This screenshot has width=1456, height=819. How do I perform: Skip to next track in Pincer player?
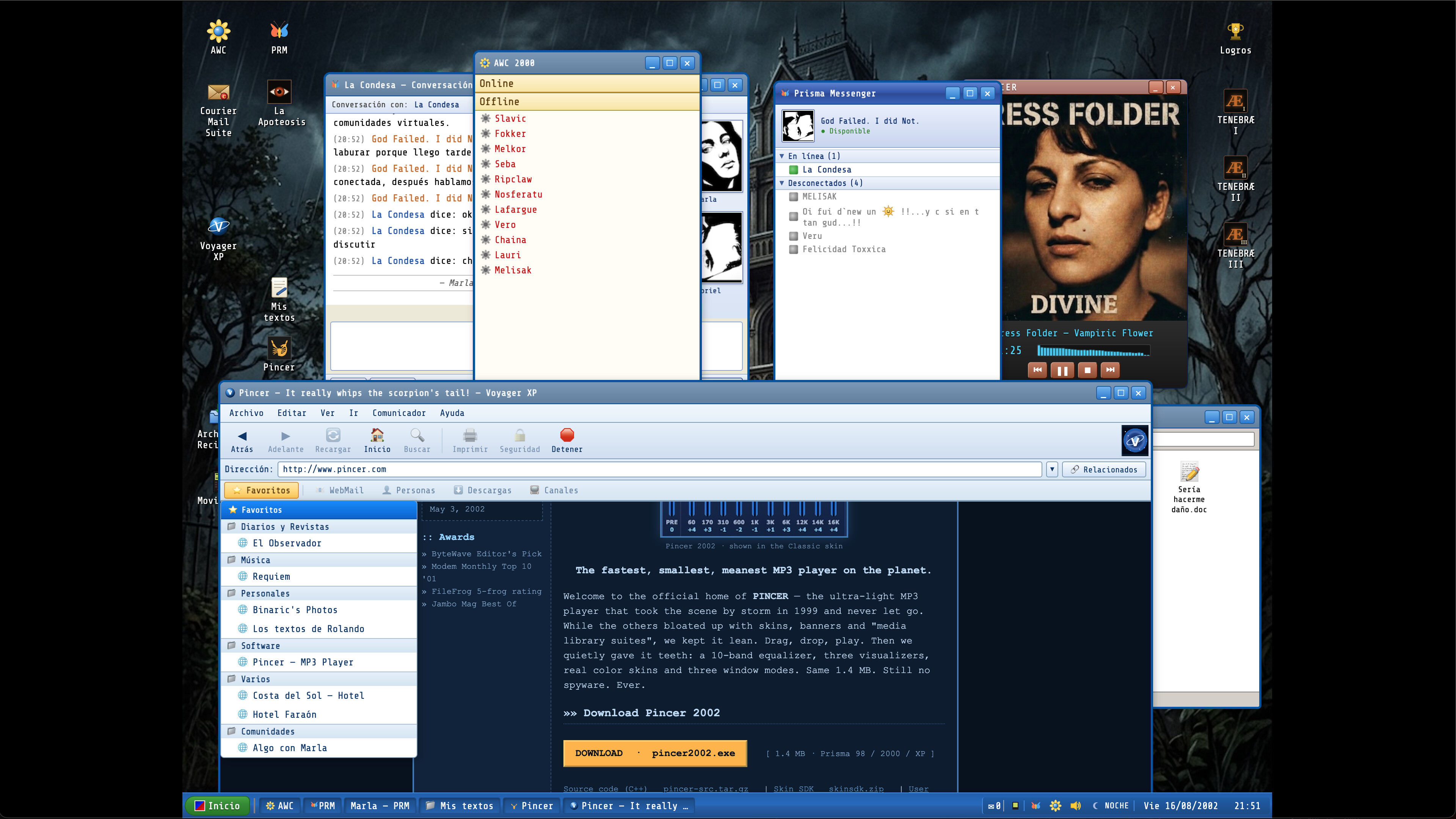coord(1110,370)
